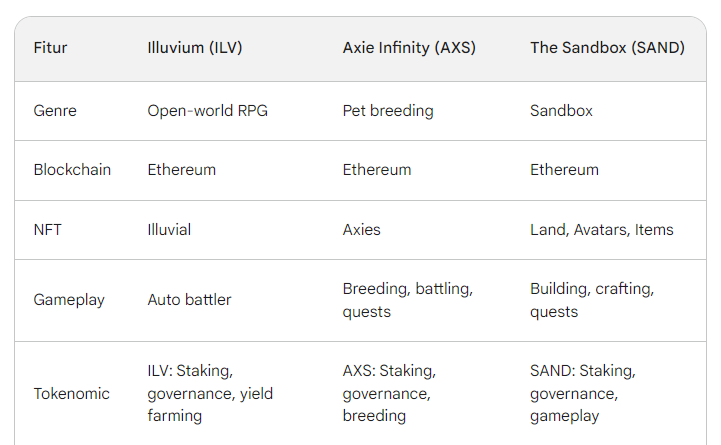Select the Auto battler cell
The image size is (721, 445).
click(x=189, y=300)
